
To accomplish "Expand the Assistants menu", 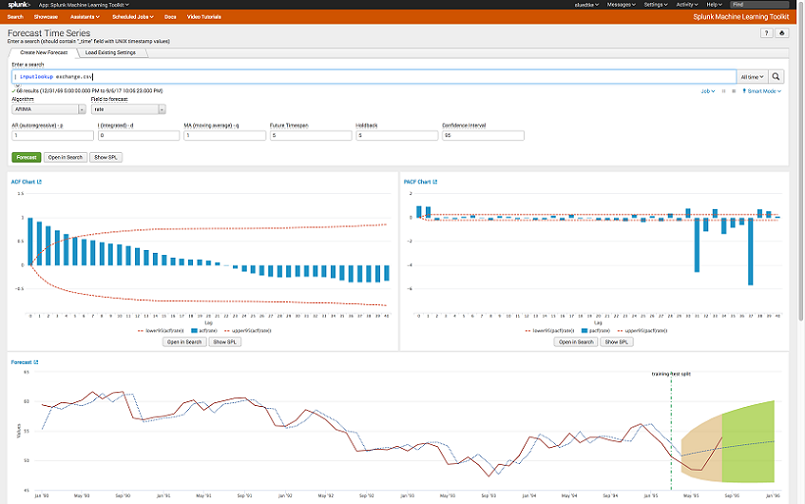I will point(85,17).
